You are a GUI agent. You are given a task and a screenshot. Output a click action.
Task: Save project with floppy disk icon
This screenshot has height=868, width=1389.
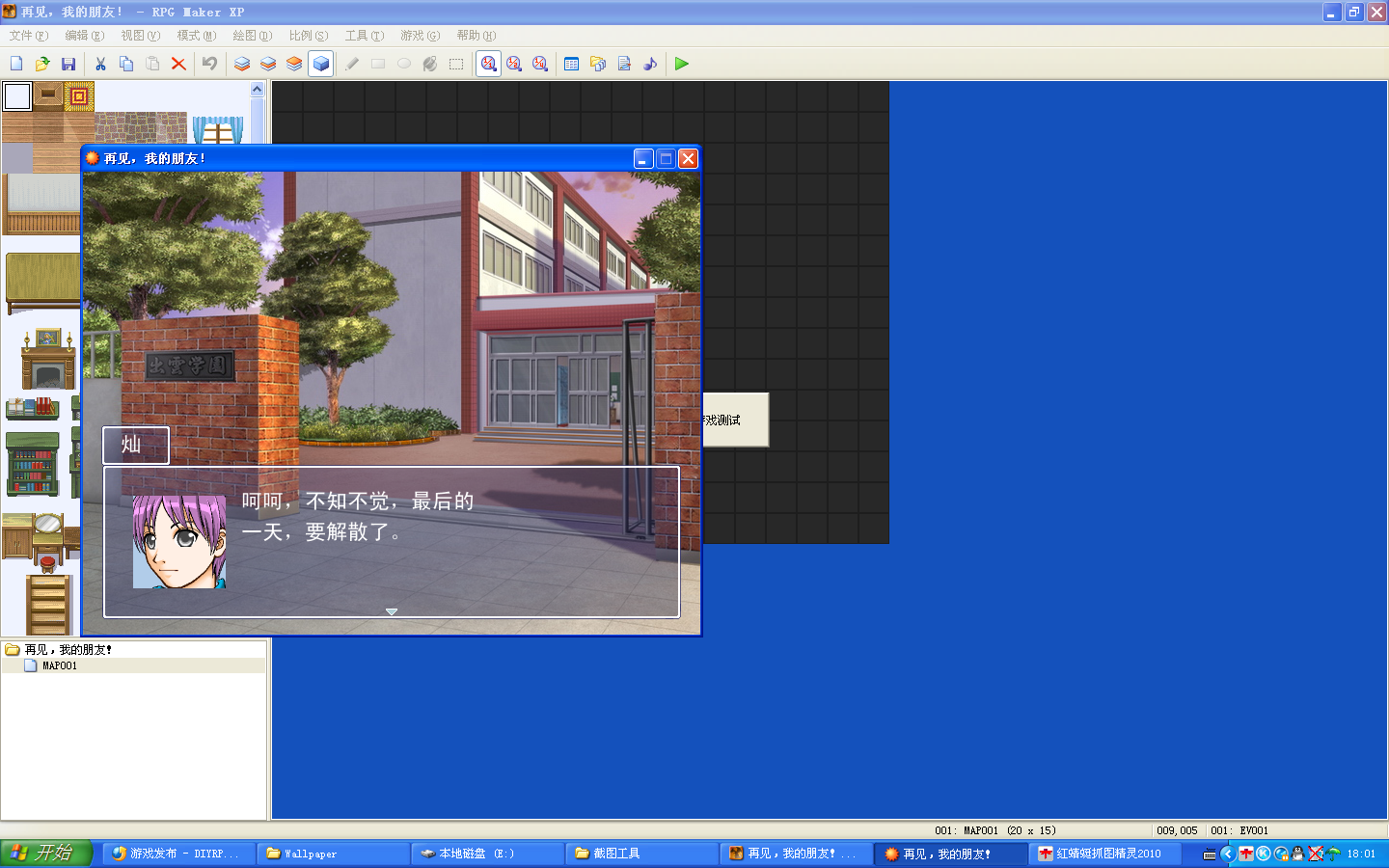pyautogui.click(x=68, y=64)
